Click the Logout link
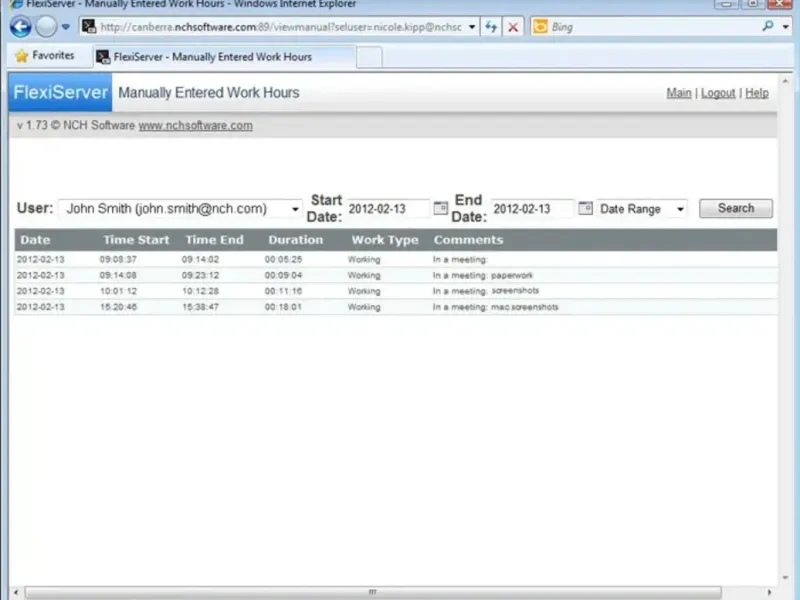The width and height of the screenshot is (800, 600). coord(718,93)
